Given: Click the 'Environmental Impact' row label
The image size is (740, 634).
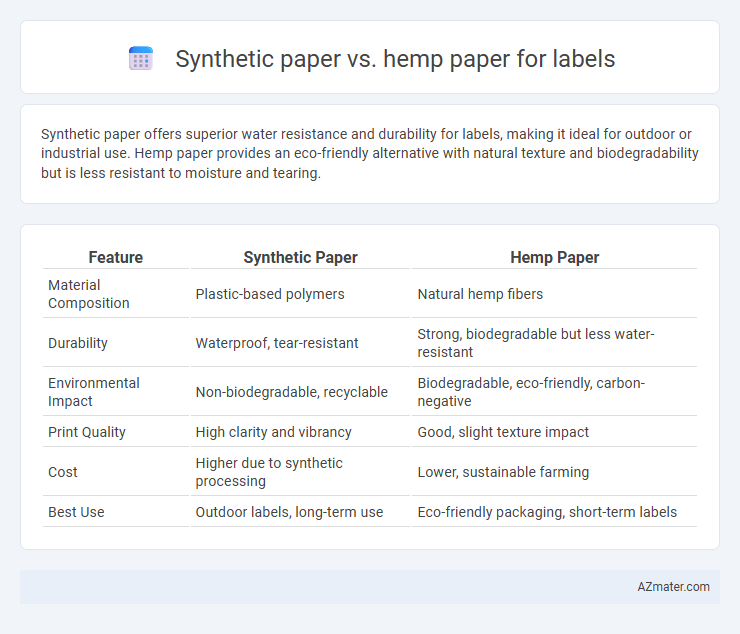Looking at the screenshot, I should [x=116, y=392].
